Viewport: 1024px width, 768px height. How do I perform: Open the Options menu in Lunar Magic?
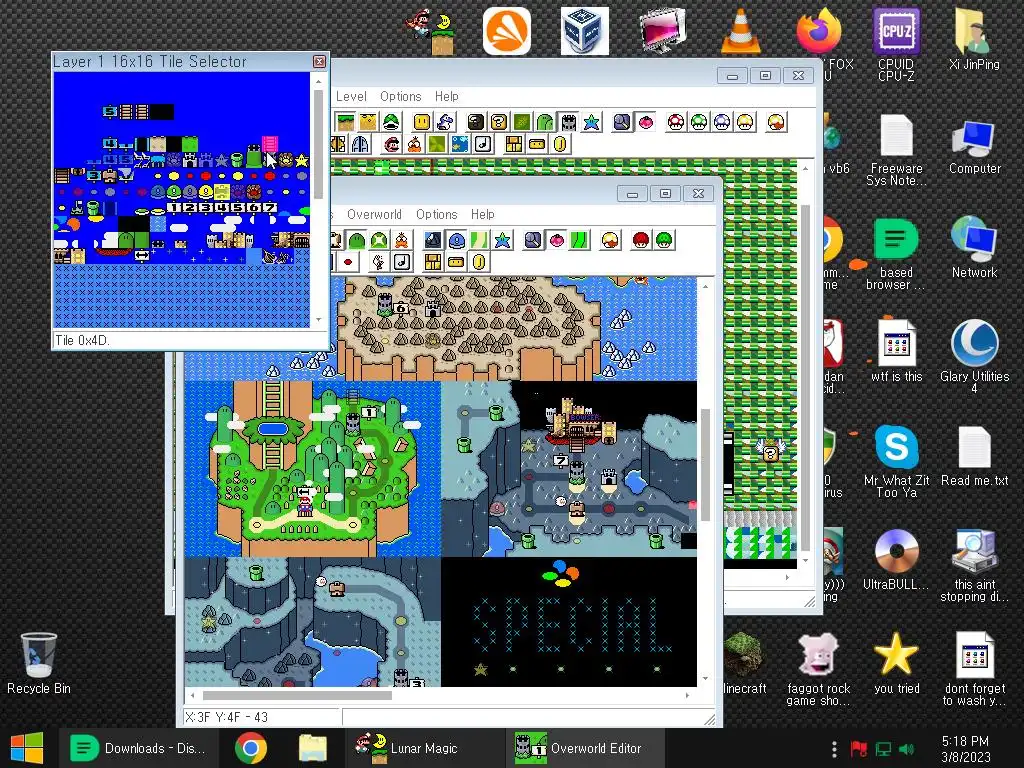click(400, 96)
